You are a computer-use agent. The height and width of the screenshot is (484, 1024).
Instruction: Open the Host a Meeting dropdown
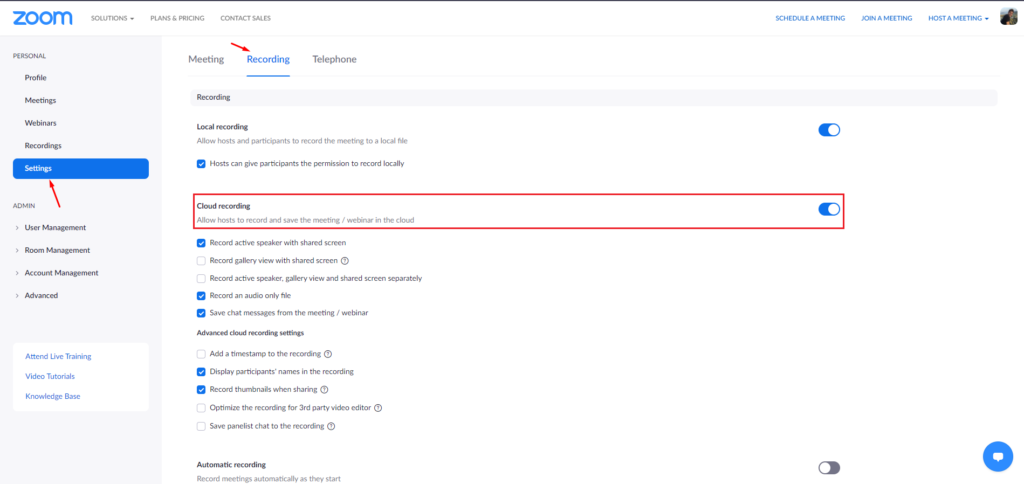pyautogui.click(x=958, y=18)
